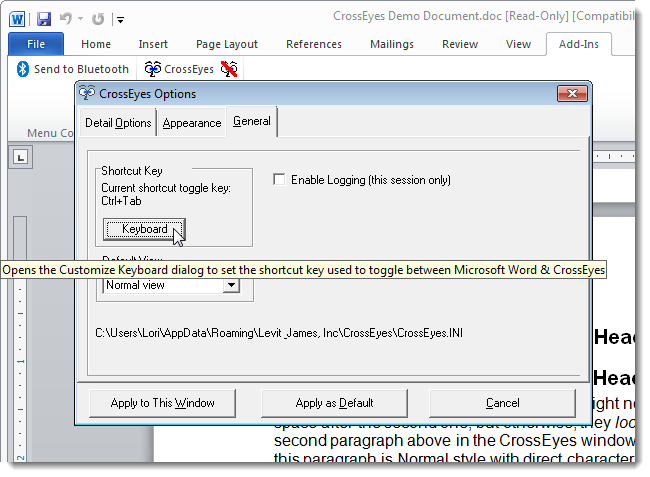Expand the Normal view dropdown arrow
The width and height of the screenshot is (650, 477).
[x=231, y=285]
